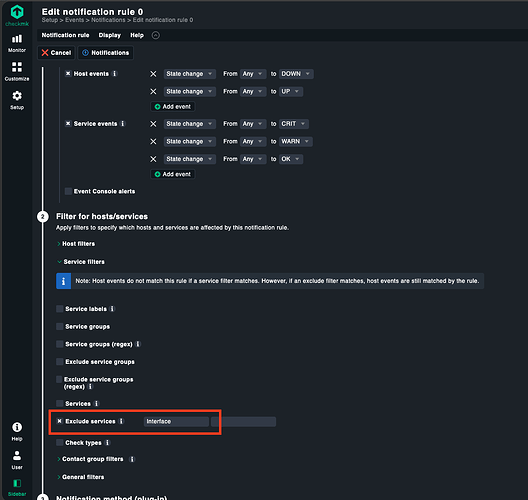
Task: Click the checkmk logo
Action: [x=17, y=15]
